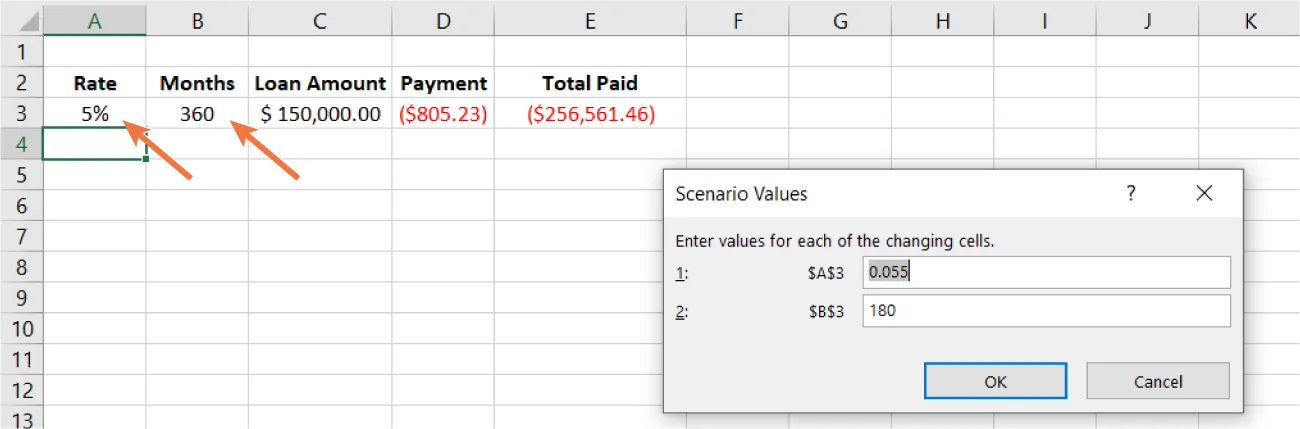
Task: Click the Rate header cell
Action: click(x=95, y=83)
